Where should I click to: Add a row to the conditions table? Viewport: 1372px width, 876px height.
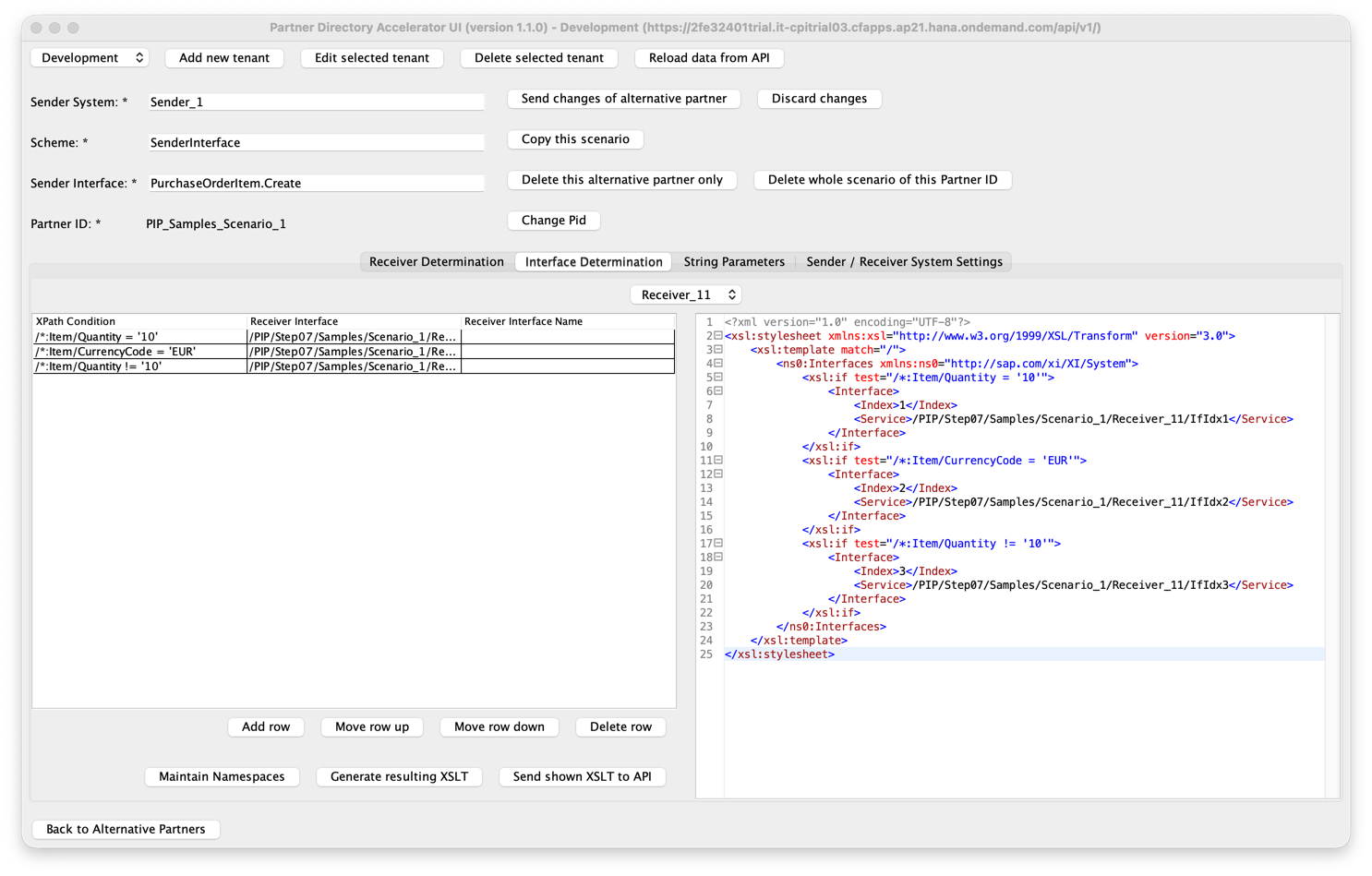pyautogui.click(x=266, y=727)
